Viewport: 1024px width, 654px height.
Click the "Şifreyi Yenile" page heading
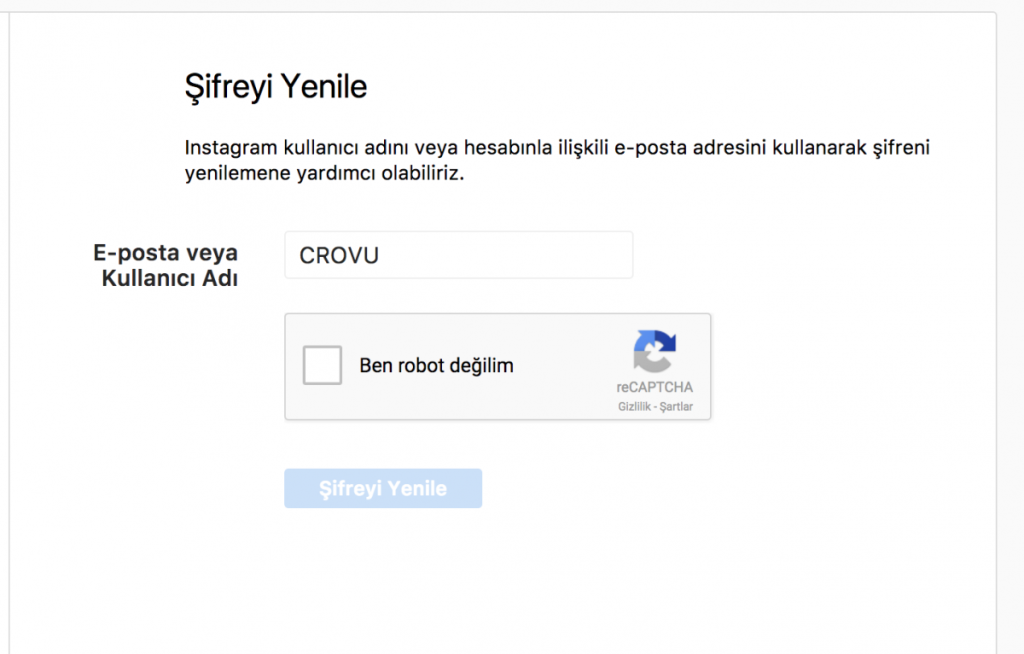[276, 87]
